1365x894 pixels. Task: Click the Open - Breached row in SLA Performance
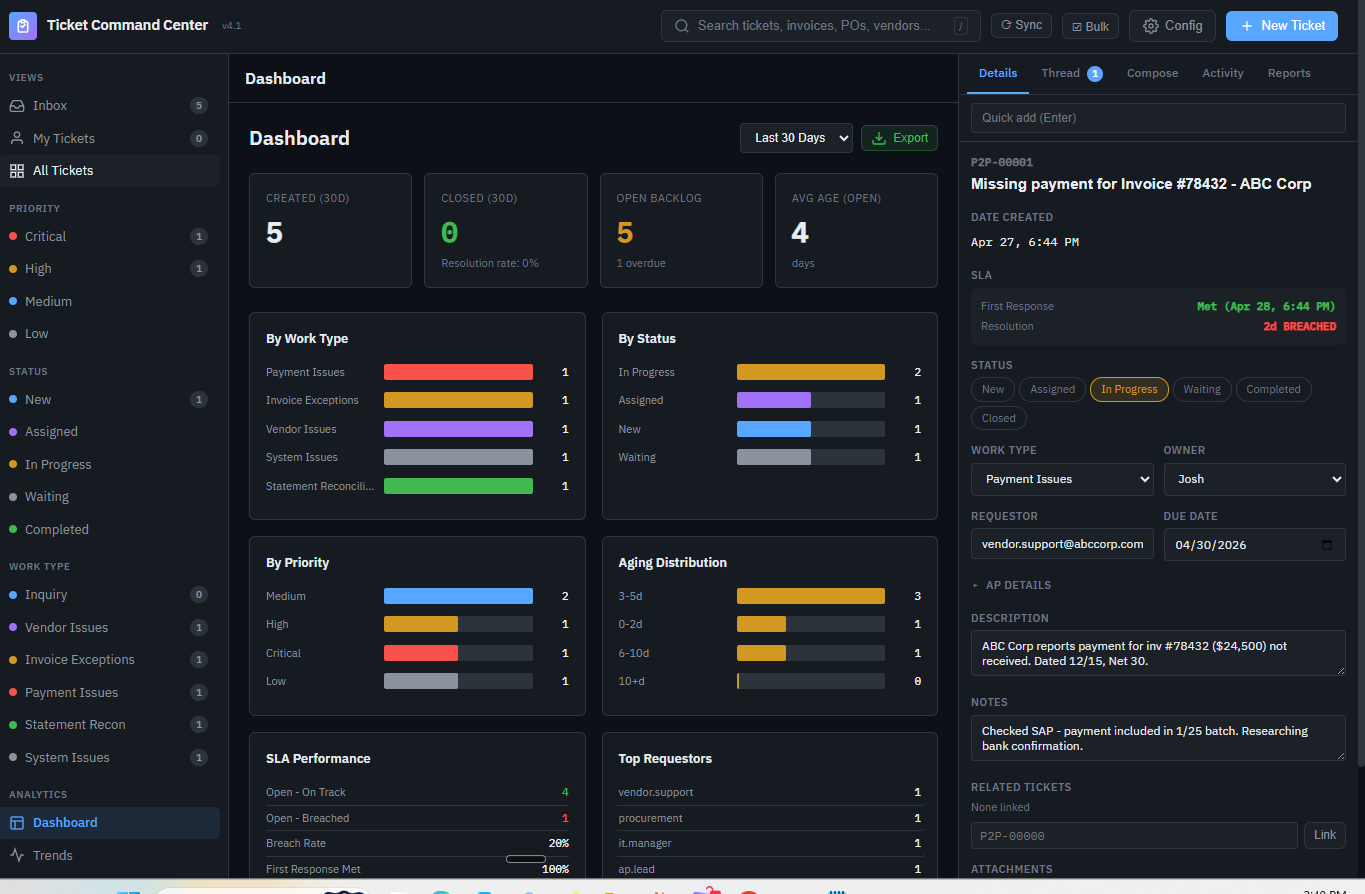(x=417, y=818)
